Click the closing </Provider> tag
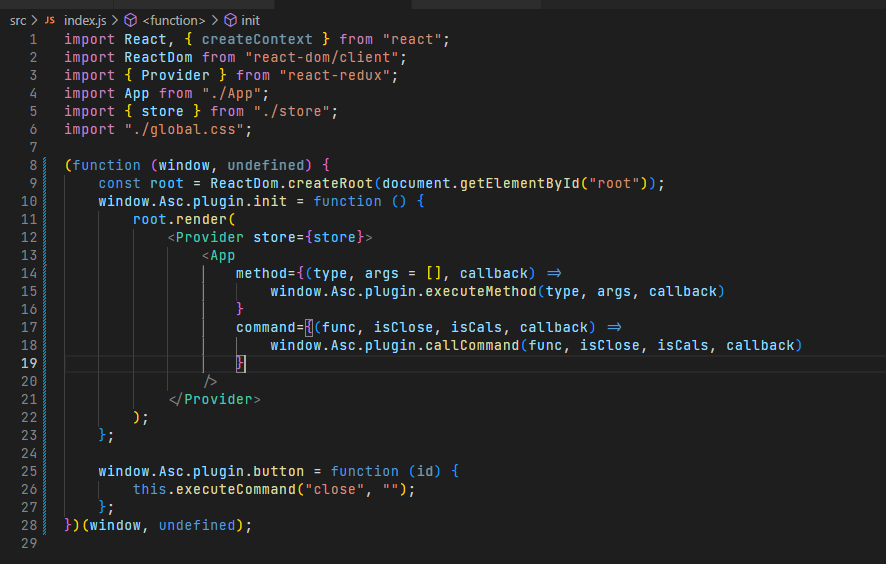The image size is (886, 564). coord(215,400)
